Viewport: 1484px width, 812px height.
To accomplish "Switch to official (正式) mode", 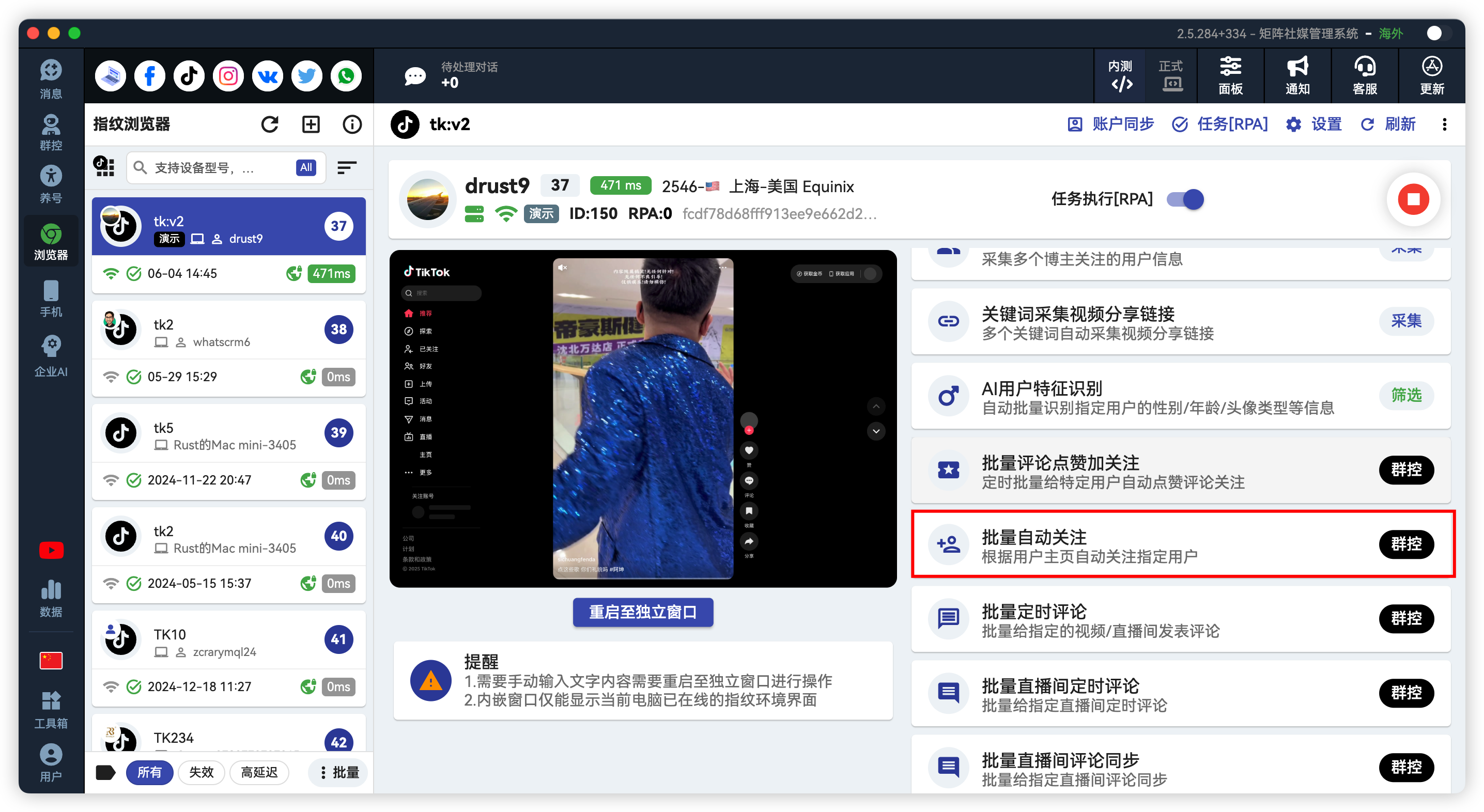I will click(1170, 75).
